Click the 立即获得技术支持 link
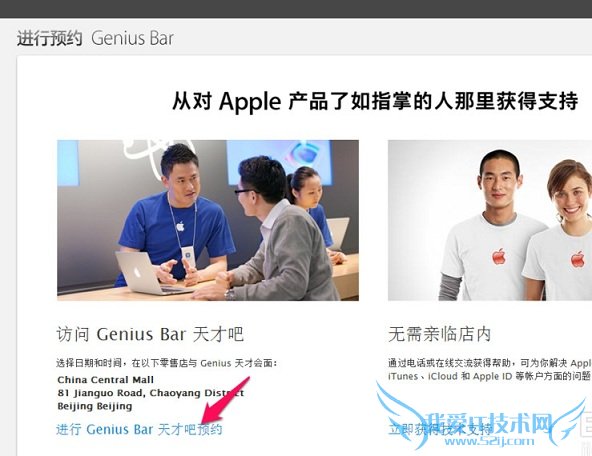Viewport: 592px width, 456px height. (x=441, y=430)
